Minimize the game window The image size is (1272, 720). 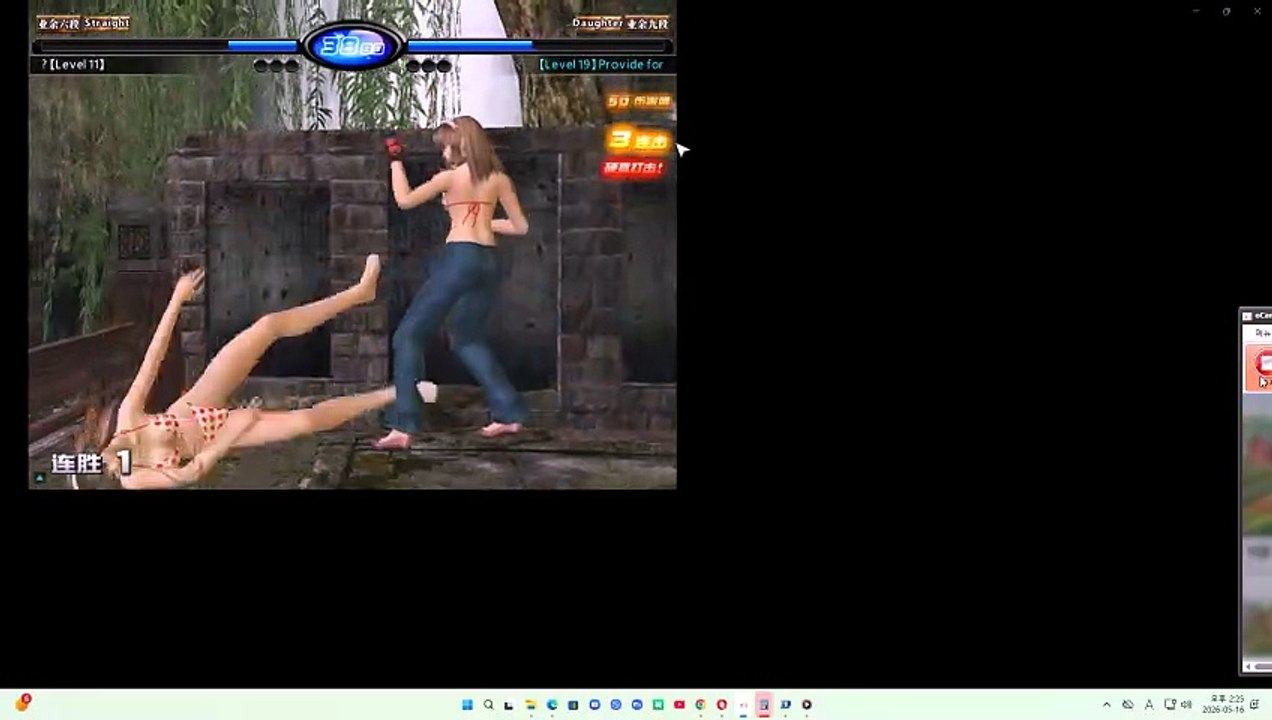pos(1196,11)
